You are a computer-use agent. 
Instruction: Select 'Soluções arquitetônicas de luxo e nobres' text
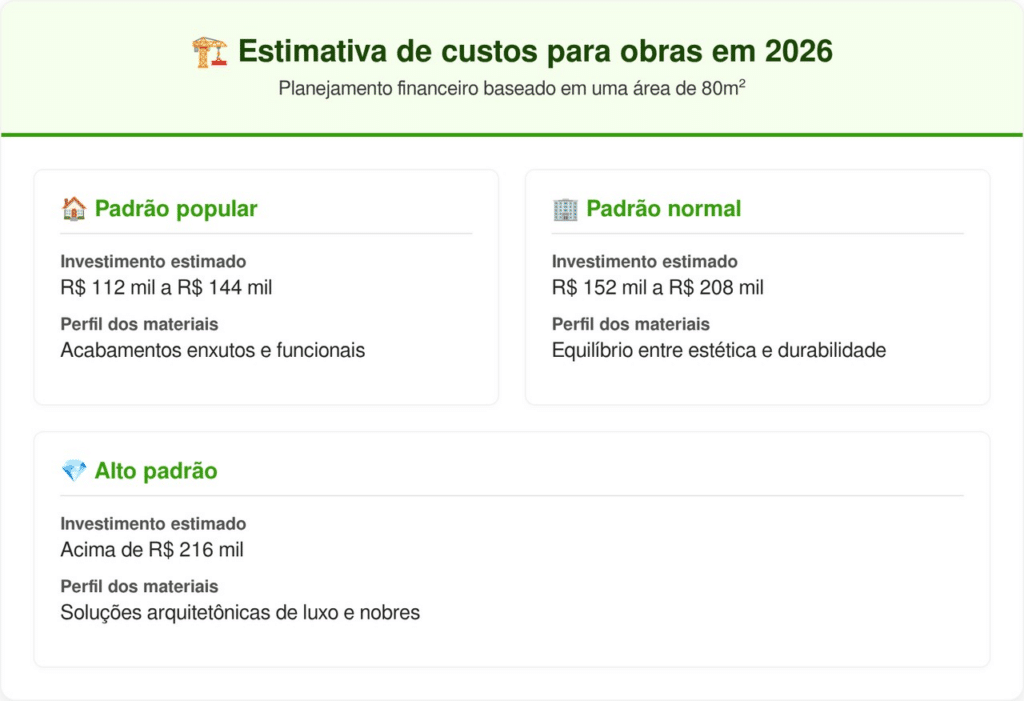[240, 612]
